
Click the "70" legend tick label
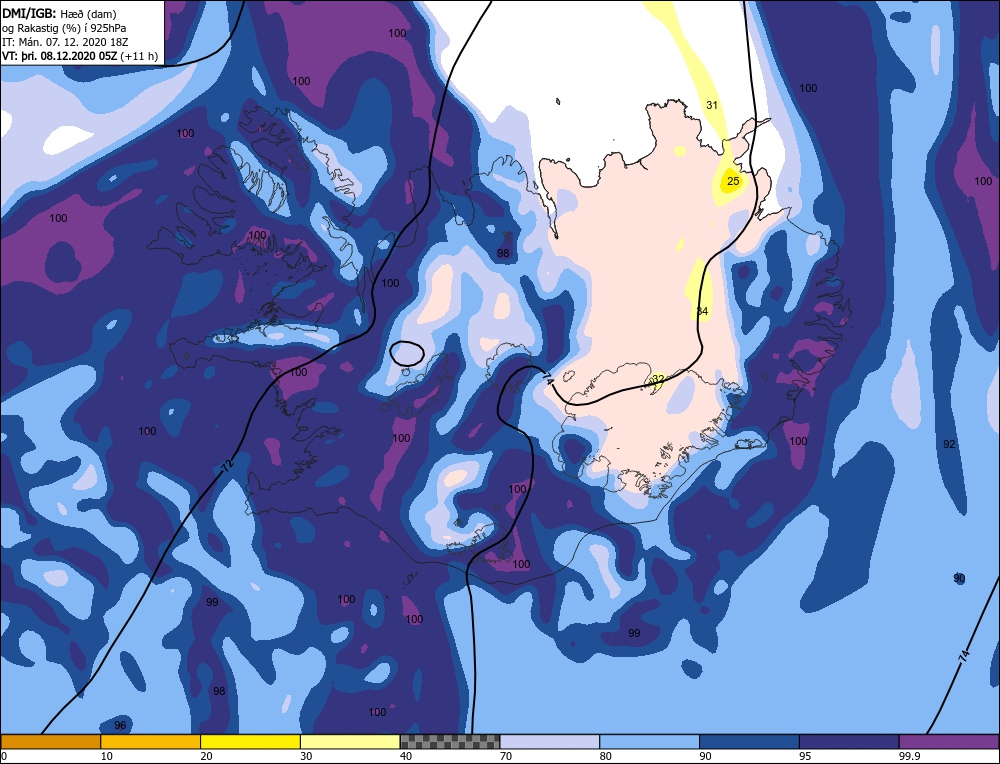[x=506, y=756]
